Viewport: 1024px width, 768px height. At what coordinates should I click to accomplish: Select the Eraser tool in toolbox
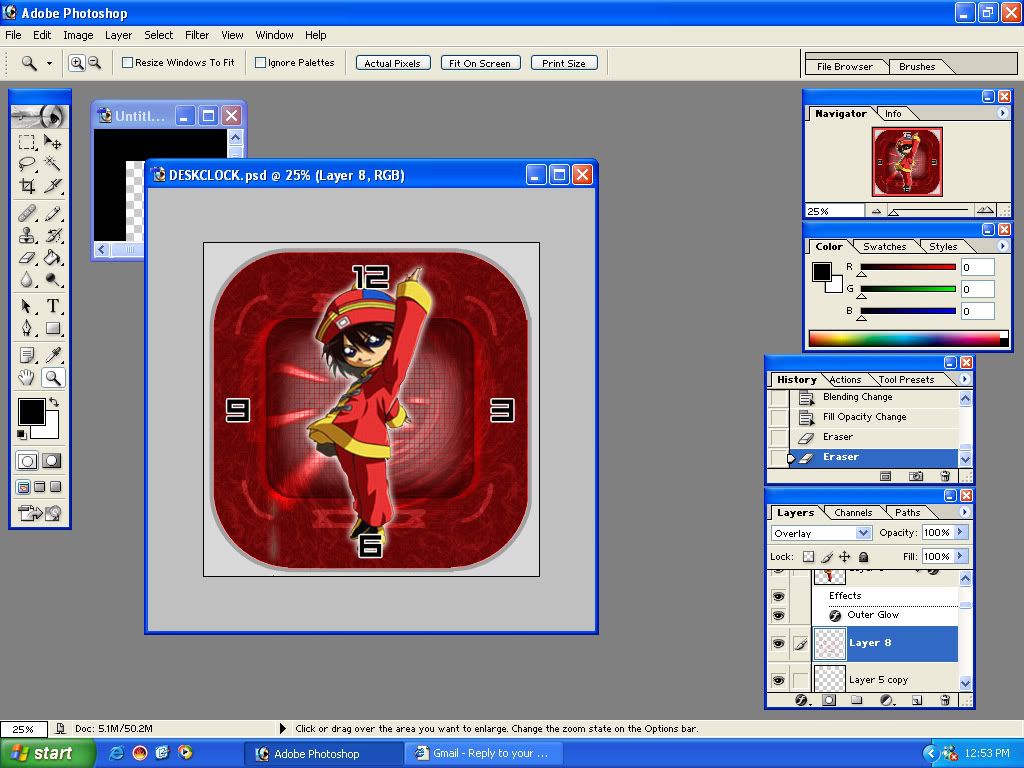(27, 257)
